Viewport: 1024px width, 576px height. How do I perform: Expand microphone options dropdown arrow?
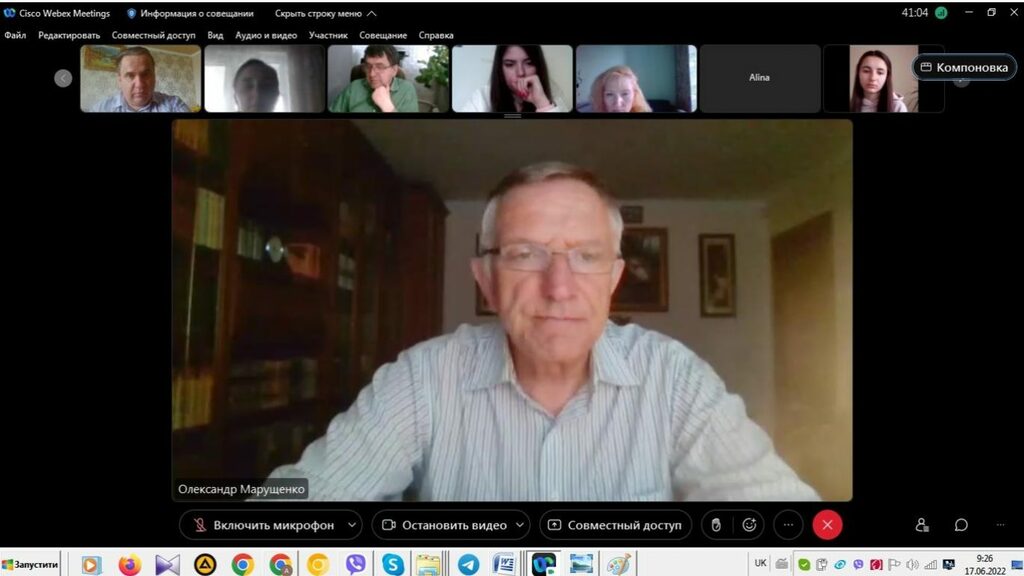(351, 525)
